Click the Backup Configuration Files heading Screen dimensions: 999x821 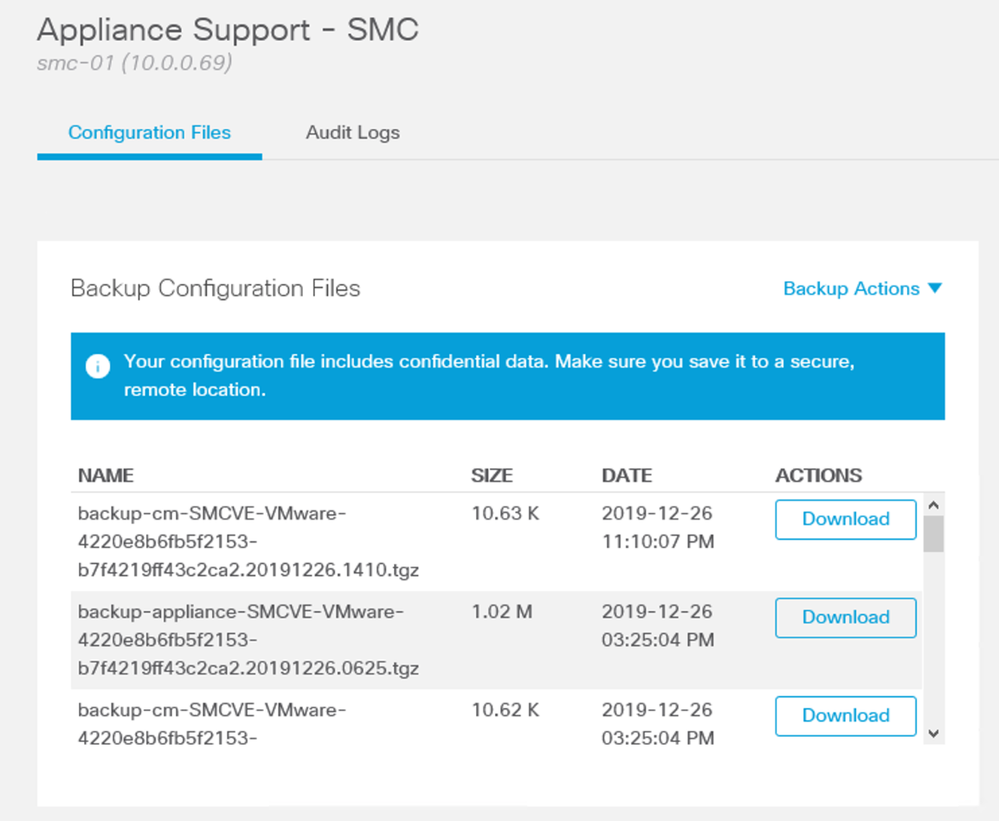click(215, 289)
